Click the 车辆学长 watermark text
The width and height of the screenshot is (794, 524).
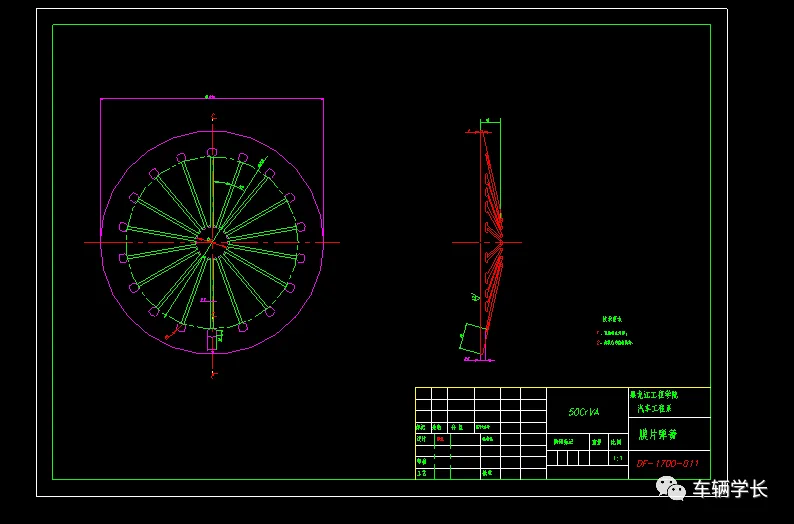click(729, 489)
